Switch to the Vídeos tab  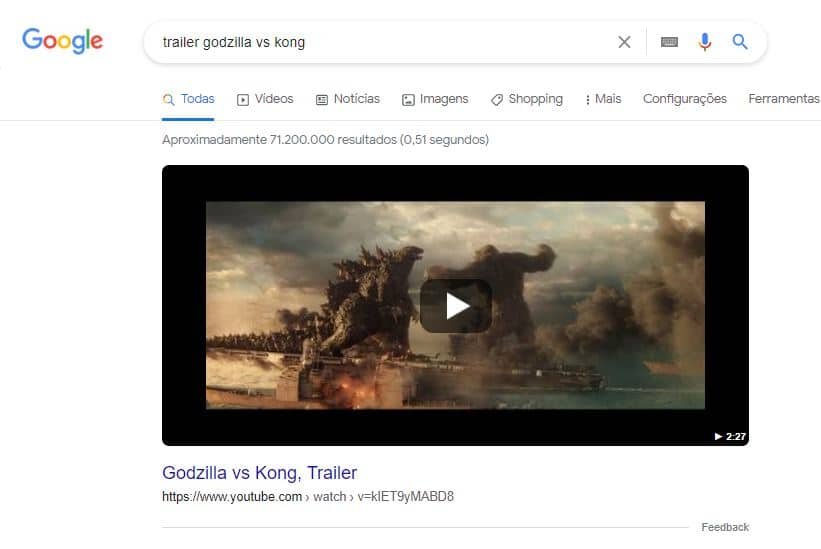(265, 99)
